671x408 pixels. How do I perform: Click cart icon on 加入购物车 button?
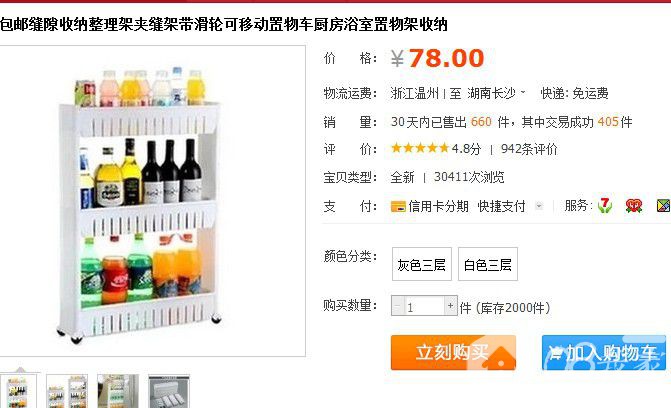point(555,354)
